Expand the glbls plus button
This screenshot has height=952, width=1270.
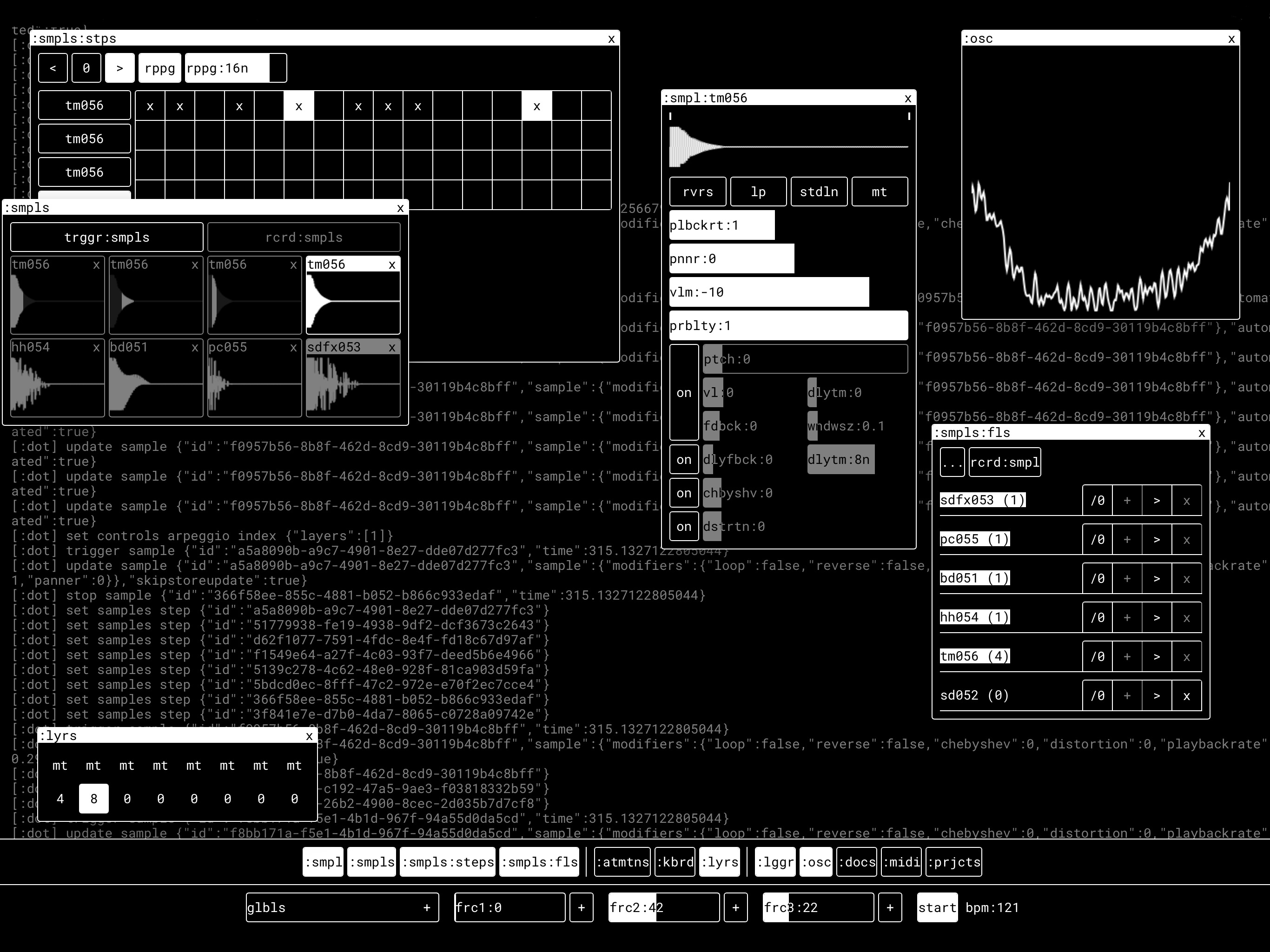(427, 907)
